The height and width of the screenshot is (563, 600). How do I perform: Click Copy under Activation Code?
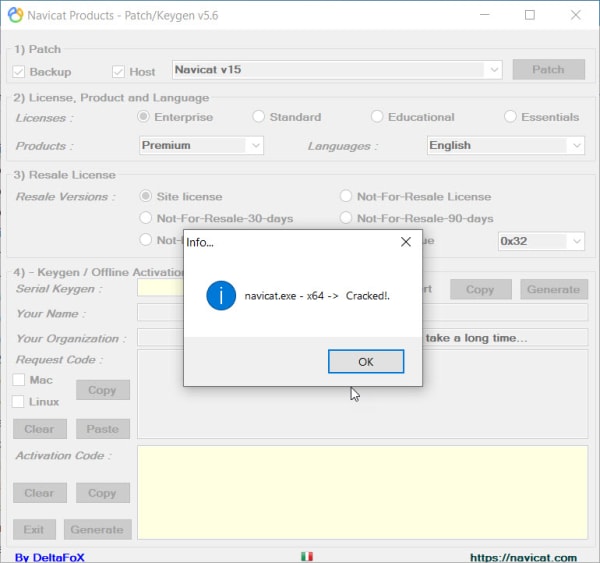pyautogui.click(x=103, y=493)
